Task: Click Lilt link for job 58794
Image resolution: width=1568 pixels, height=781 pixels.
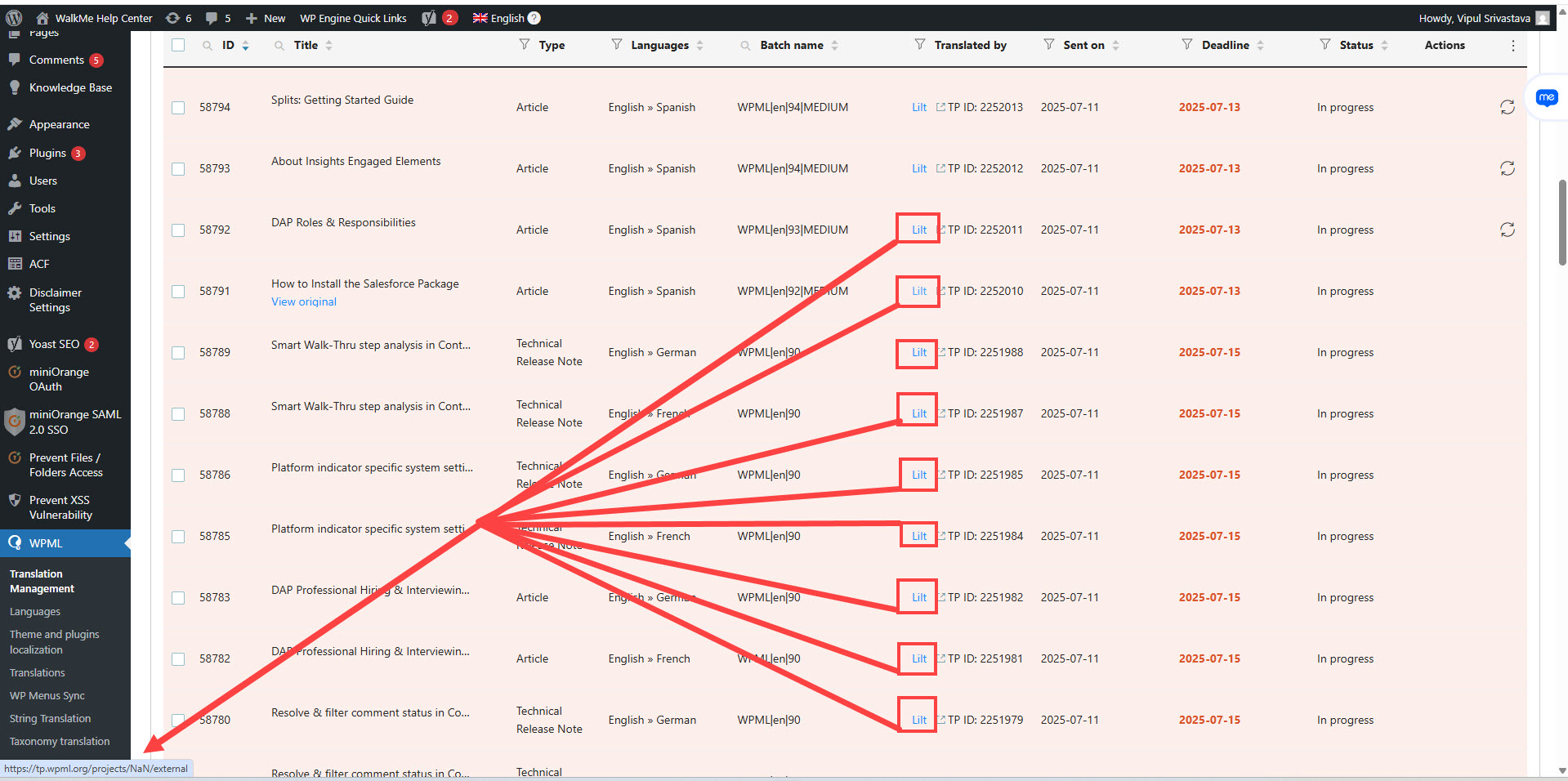Action: coord(919,107)
